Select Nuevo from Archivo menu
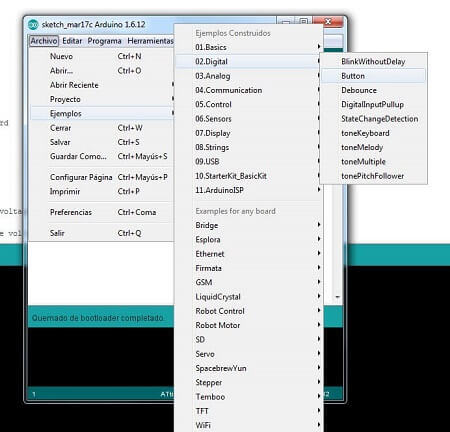Viewport: 450px width, 432px height. (102, 56)
